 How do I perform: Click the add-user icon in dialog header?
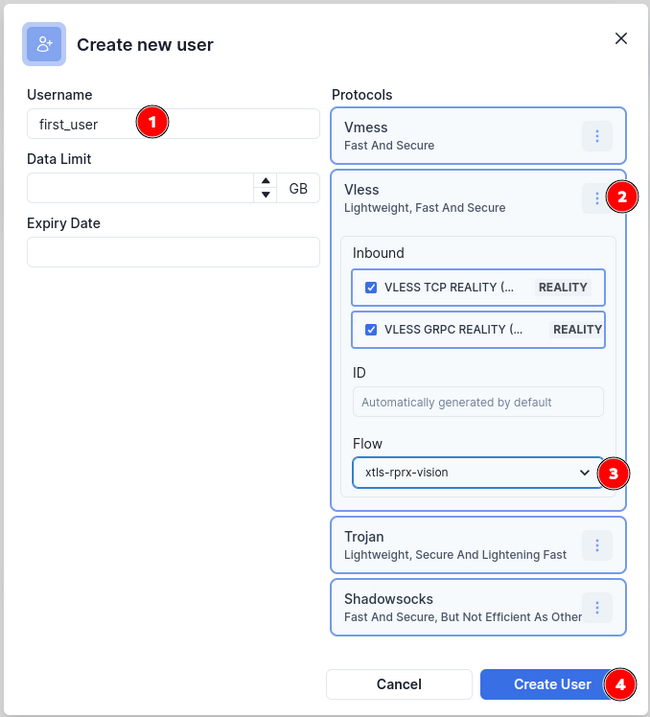pyautogui.click(x=44, y=44)
